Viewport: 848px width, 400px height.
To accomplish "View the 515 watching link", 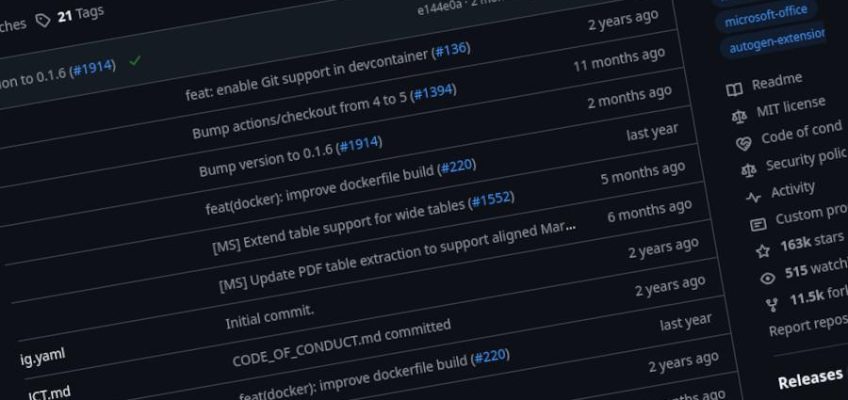I will (816, 268).
